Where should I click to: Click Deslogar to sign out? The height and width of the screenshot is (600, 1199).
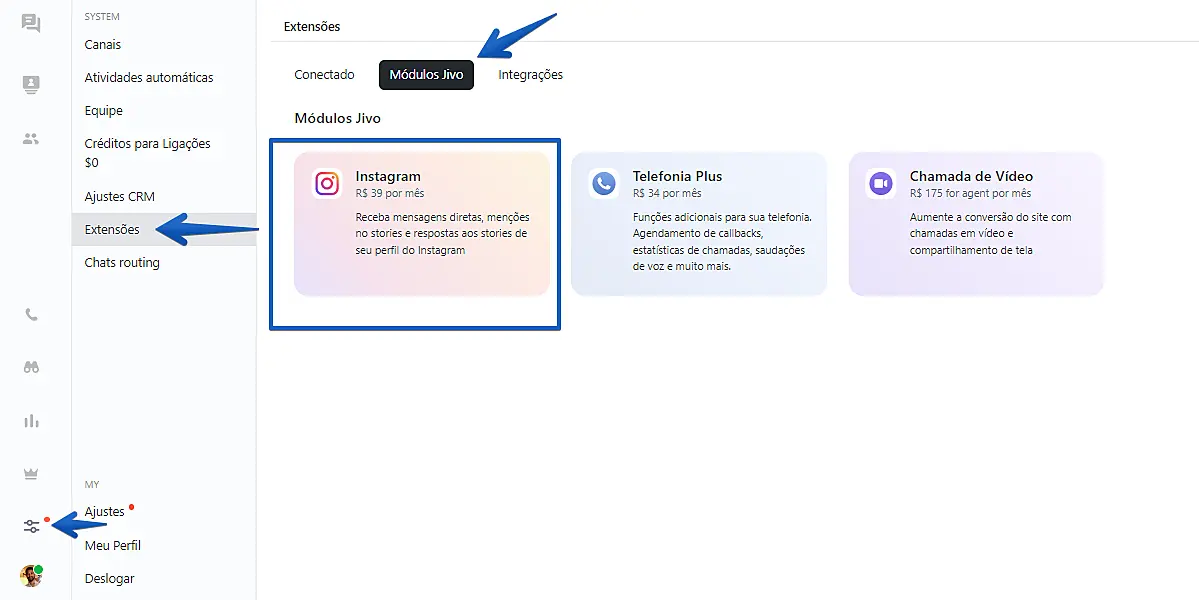click(109, 579)
